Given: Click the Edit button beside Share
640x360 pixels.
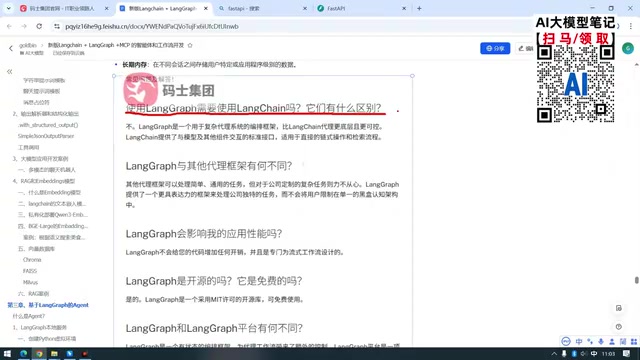Looking at the screenshot, I should (x=525, y=48).
